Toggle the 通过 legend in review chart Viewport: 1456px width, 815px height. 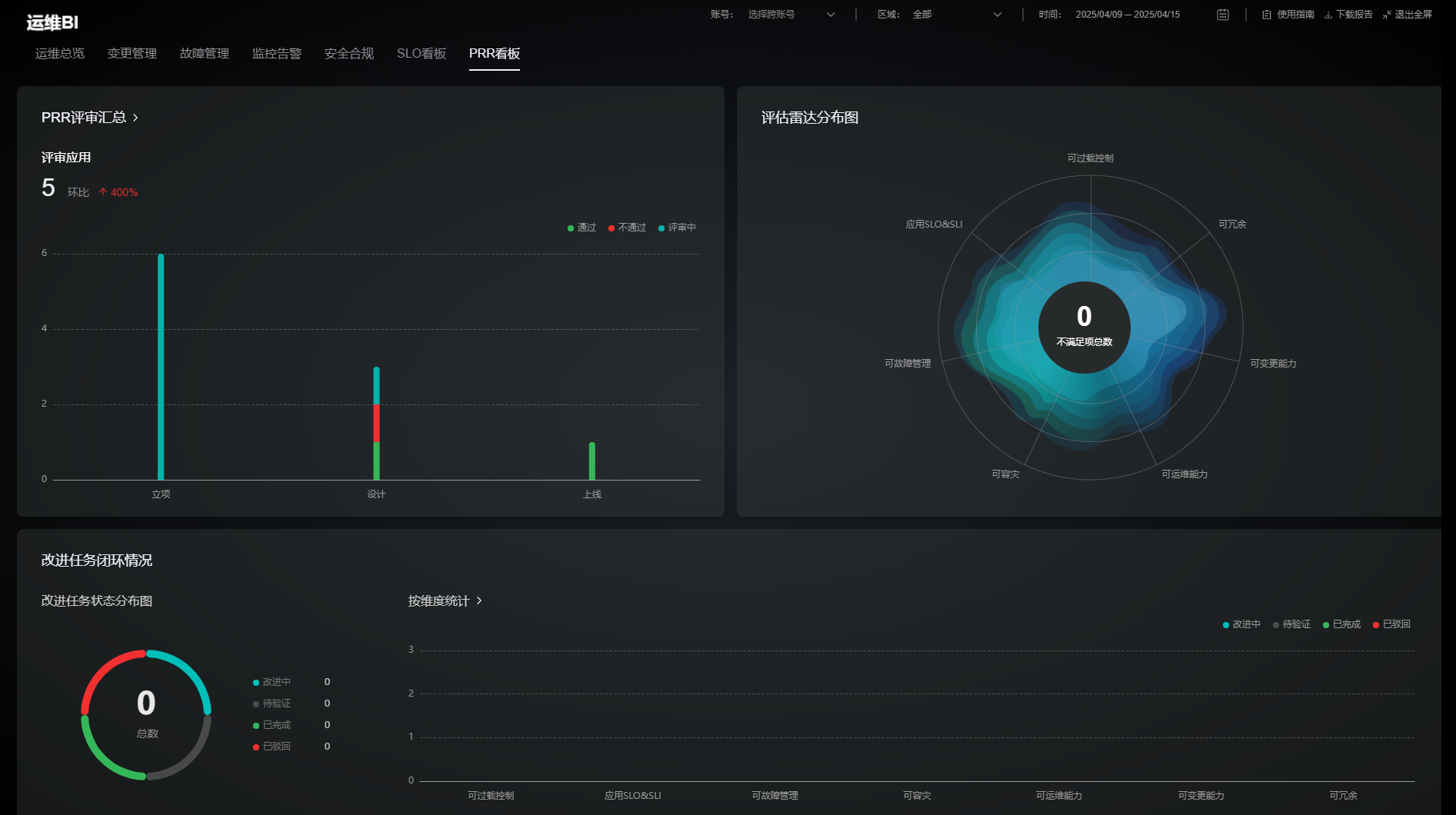582,228
